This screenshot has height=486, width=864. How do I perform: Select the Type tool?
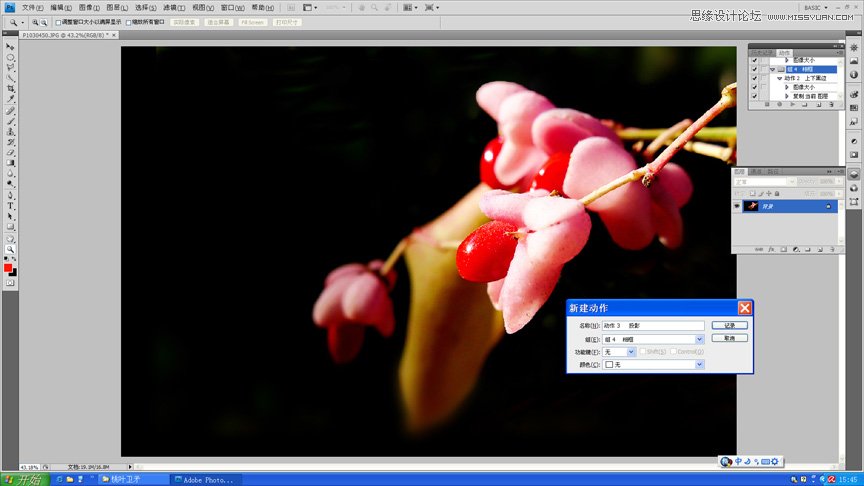tap(10, 206)
